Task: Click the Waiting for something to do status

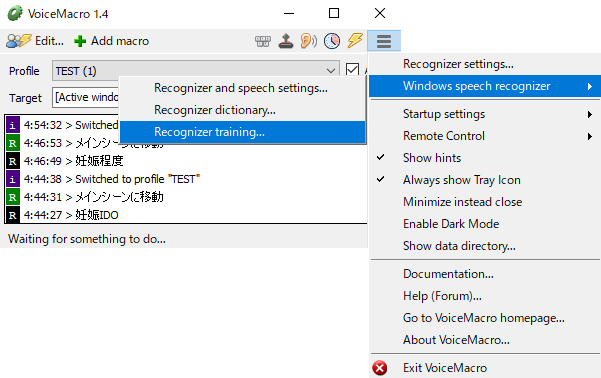Action: click(87, 239)
